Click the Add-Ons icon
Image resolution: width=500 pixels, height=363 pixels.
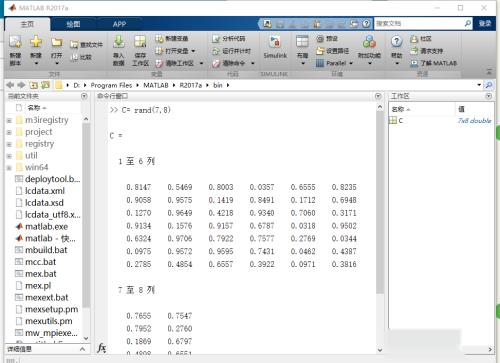[x=369, y=42]
